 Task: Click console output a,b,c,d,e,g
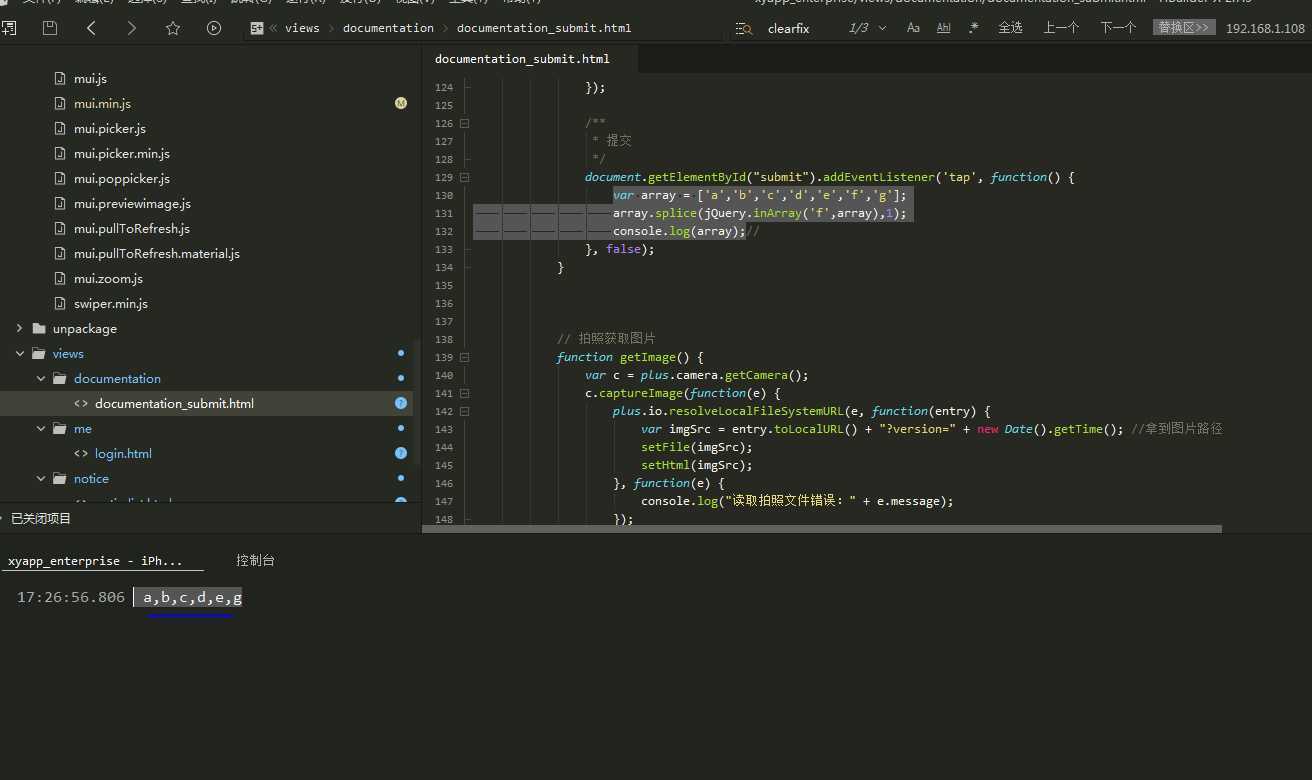tap(192, 598)
